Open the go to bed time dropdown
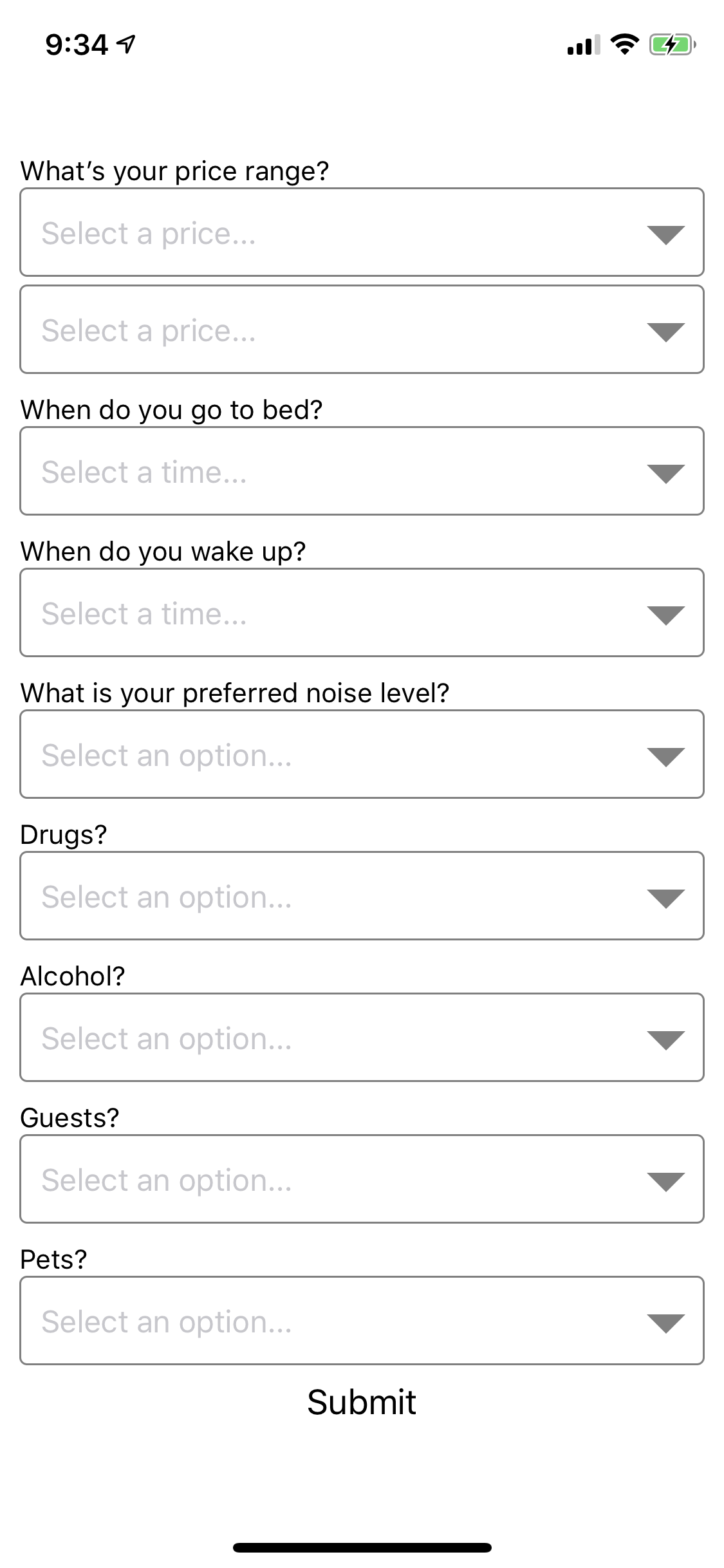The height and width of the screenshot is (1568, 724). (362, 471)
